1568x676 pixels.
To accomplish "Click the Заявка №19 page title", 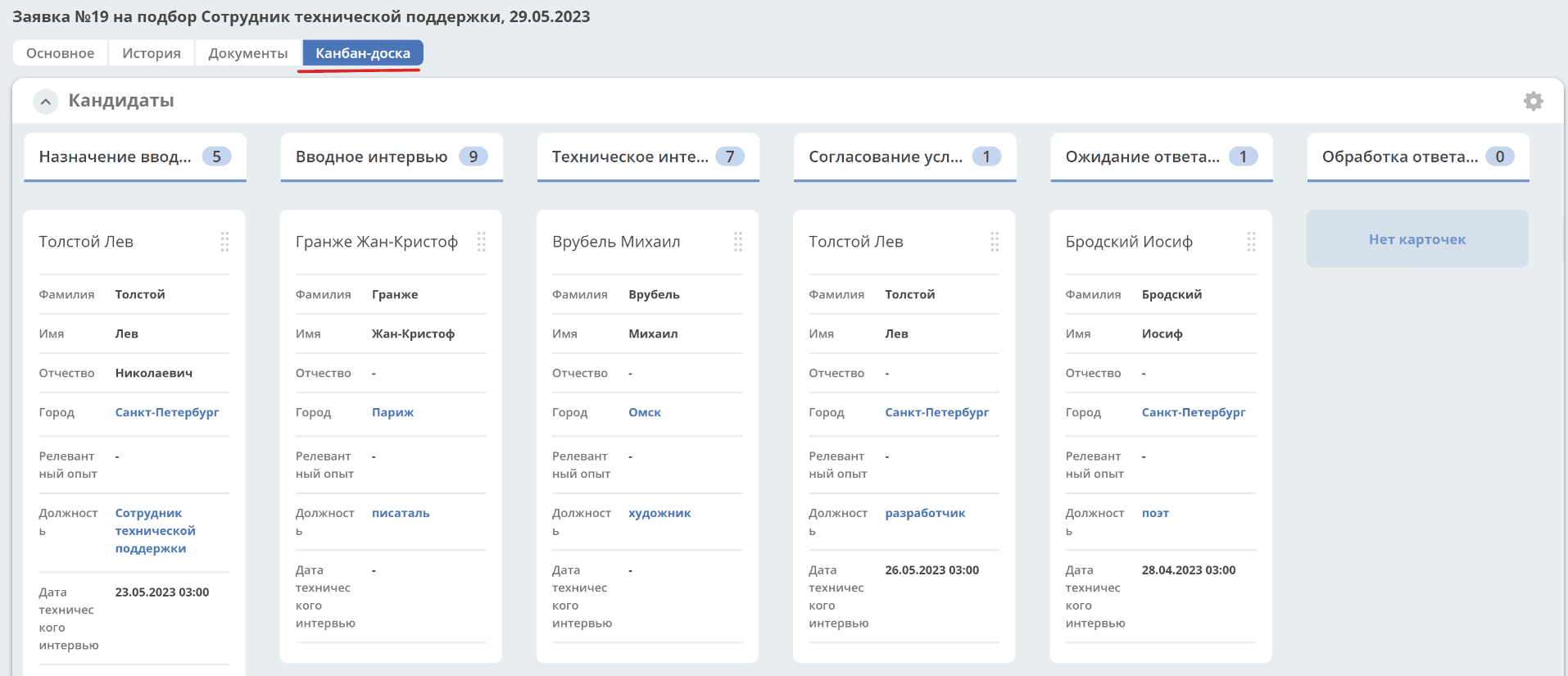I will pos(301,16).
